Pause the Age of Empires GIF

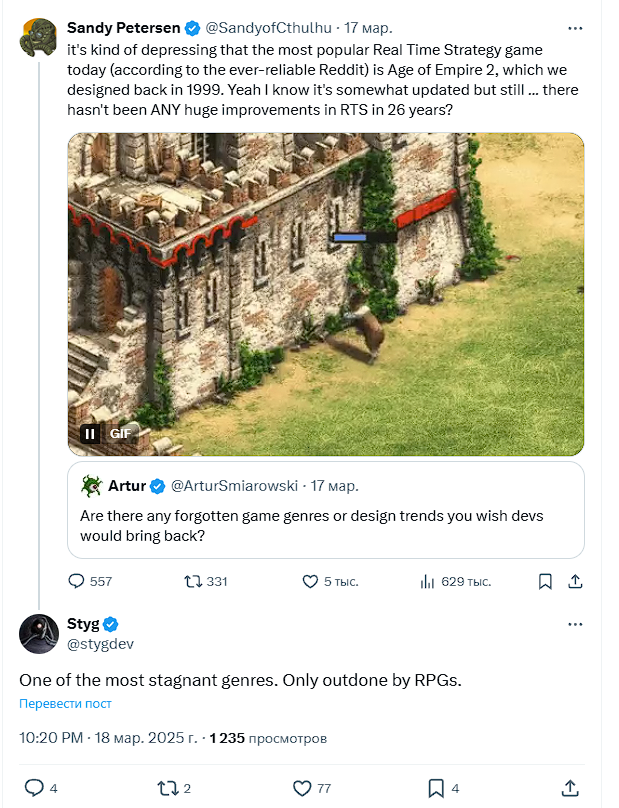coord(89,433)
